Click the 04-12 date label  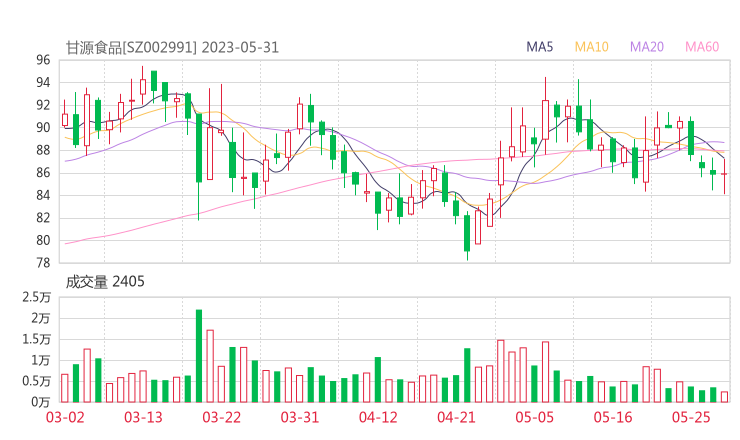(x=378, y=417)
